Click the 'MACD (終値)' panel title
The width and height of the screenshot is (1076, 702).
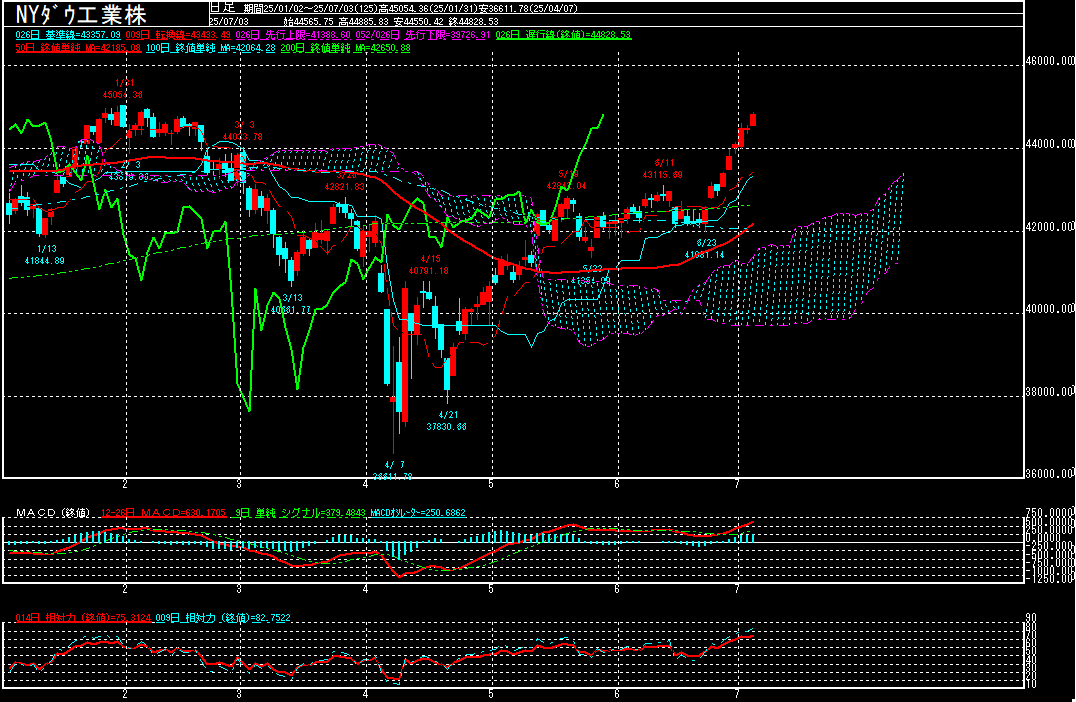(53, 513)
